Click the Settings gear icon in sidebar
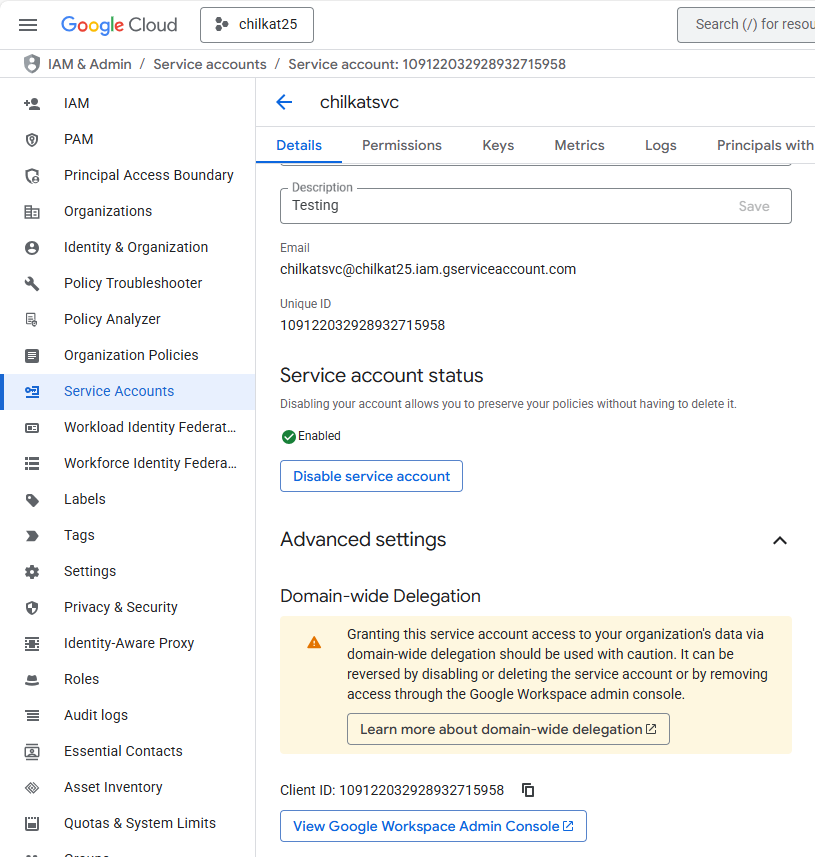The image size is (815, 857). pyautogui.click(x=32, y=571)
